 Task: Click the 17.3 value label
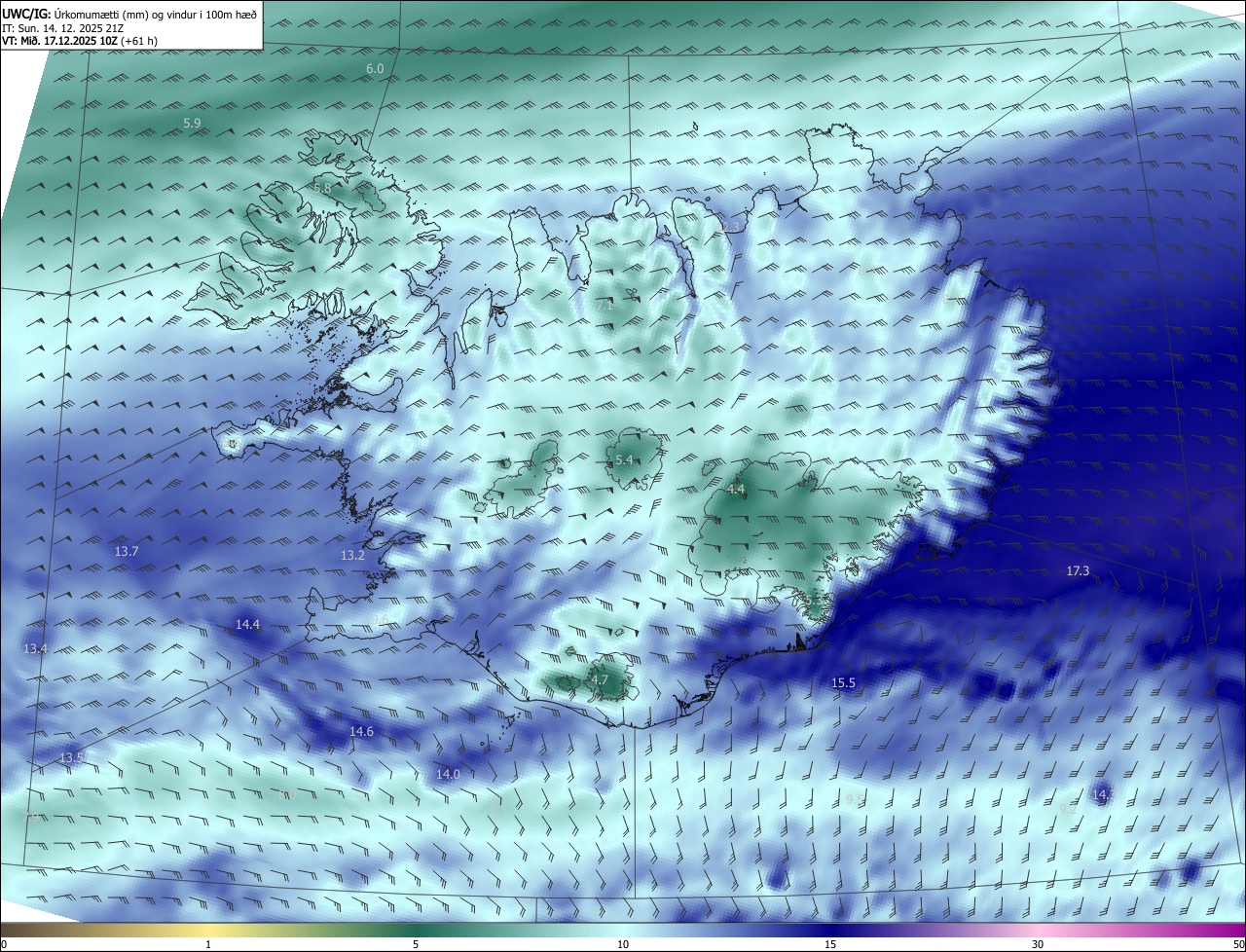(x=1078, y=570)
